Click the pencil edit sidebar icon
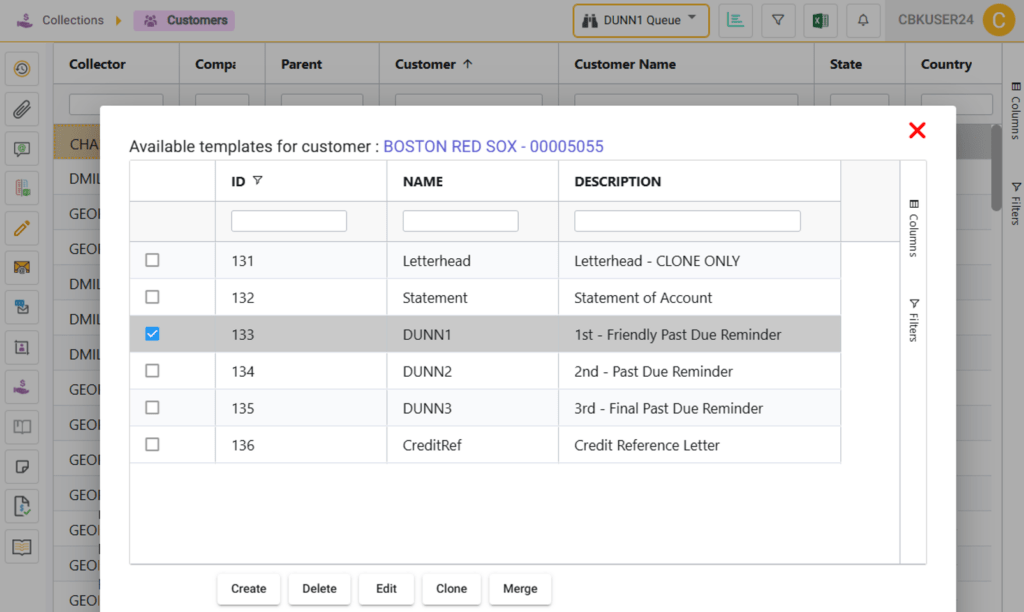This screenshot has height=612, width=1024. [22, 228]
